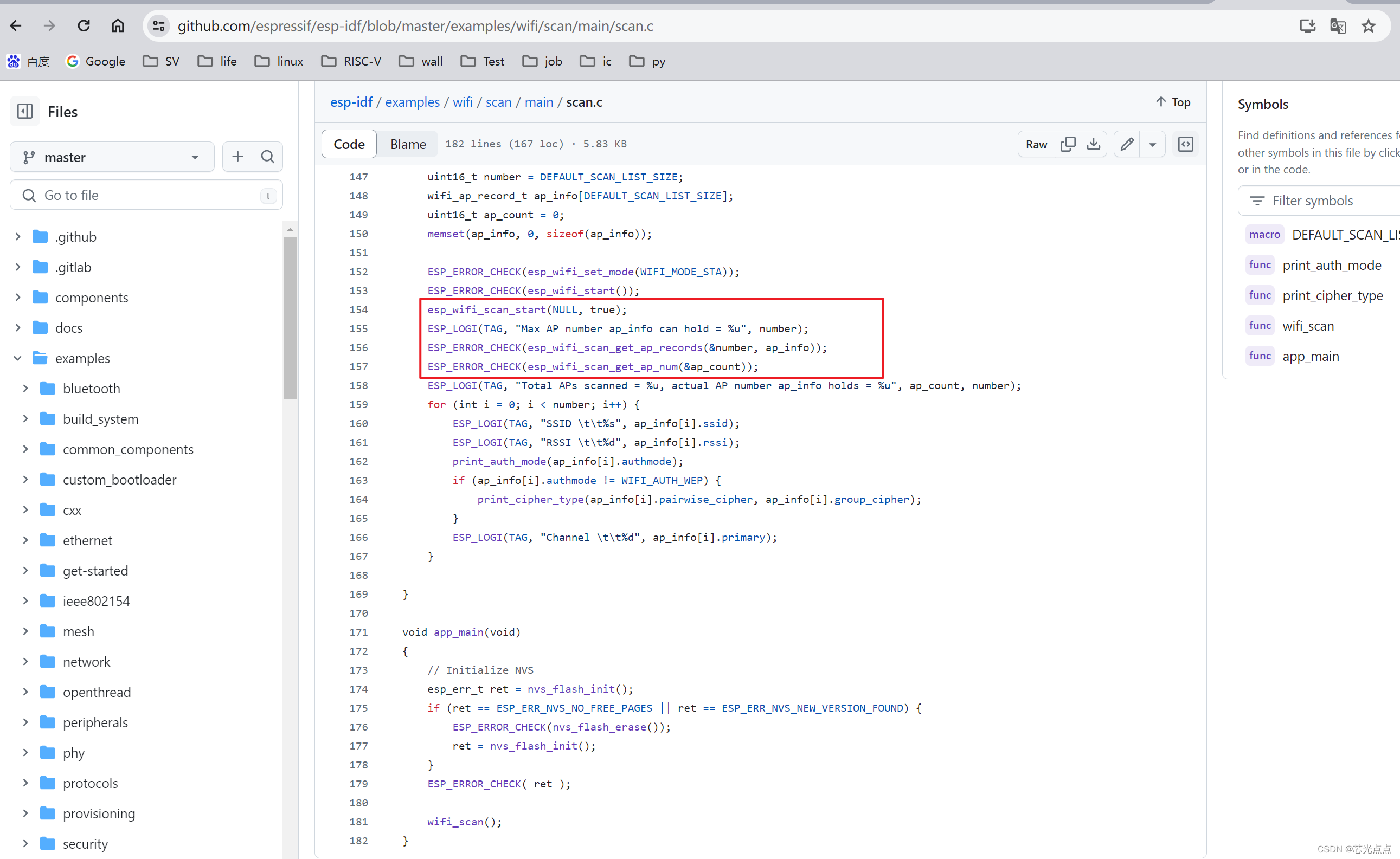The image size is (1400, 859).
Task: Download raw file icon
Action: pos(1094,144)
